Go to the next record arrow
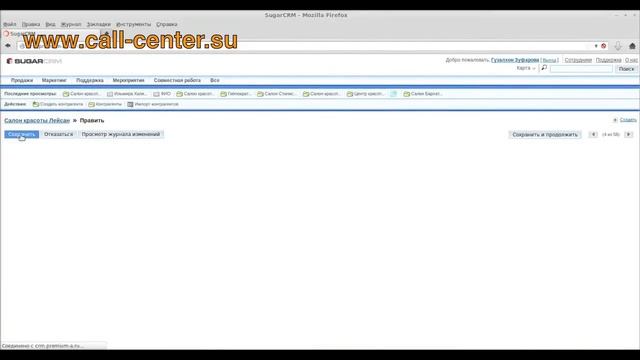This screenshot has width=640, height=360. point(629,134)
